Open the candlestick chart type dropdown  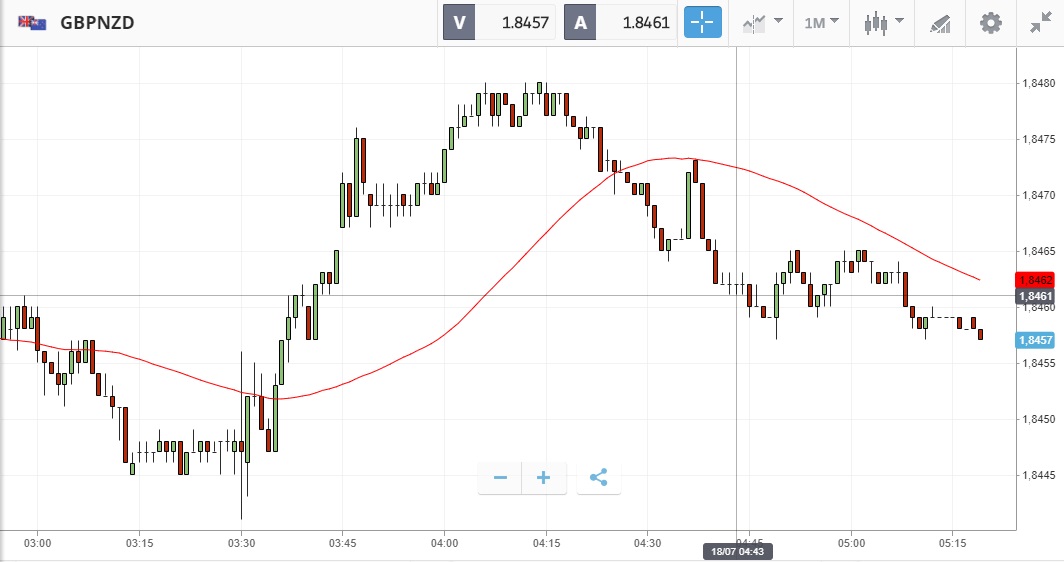tap(883, 22)
